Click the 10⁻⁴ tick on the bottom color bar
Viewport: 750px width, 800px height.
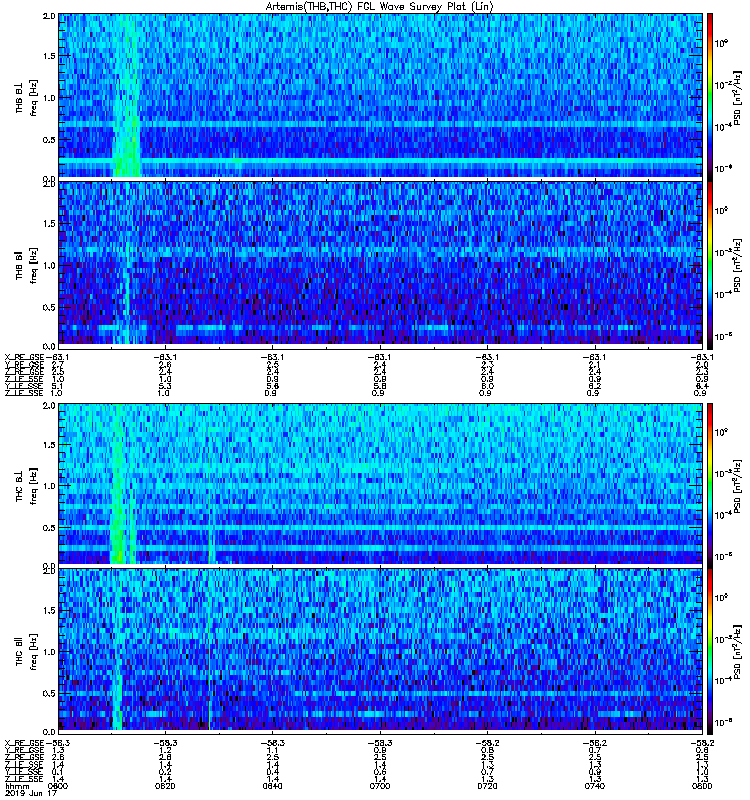point(721,681)
